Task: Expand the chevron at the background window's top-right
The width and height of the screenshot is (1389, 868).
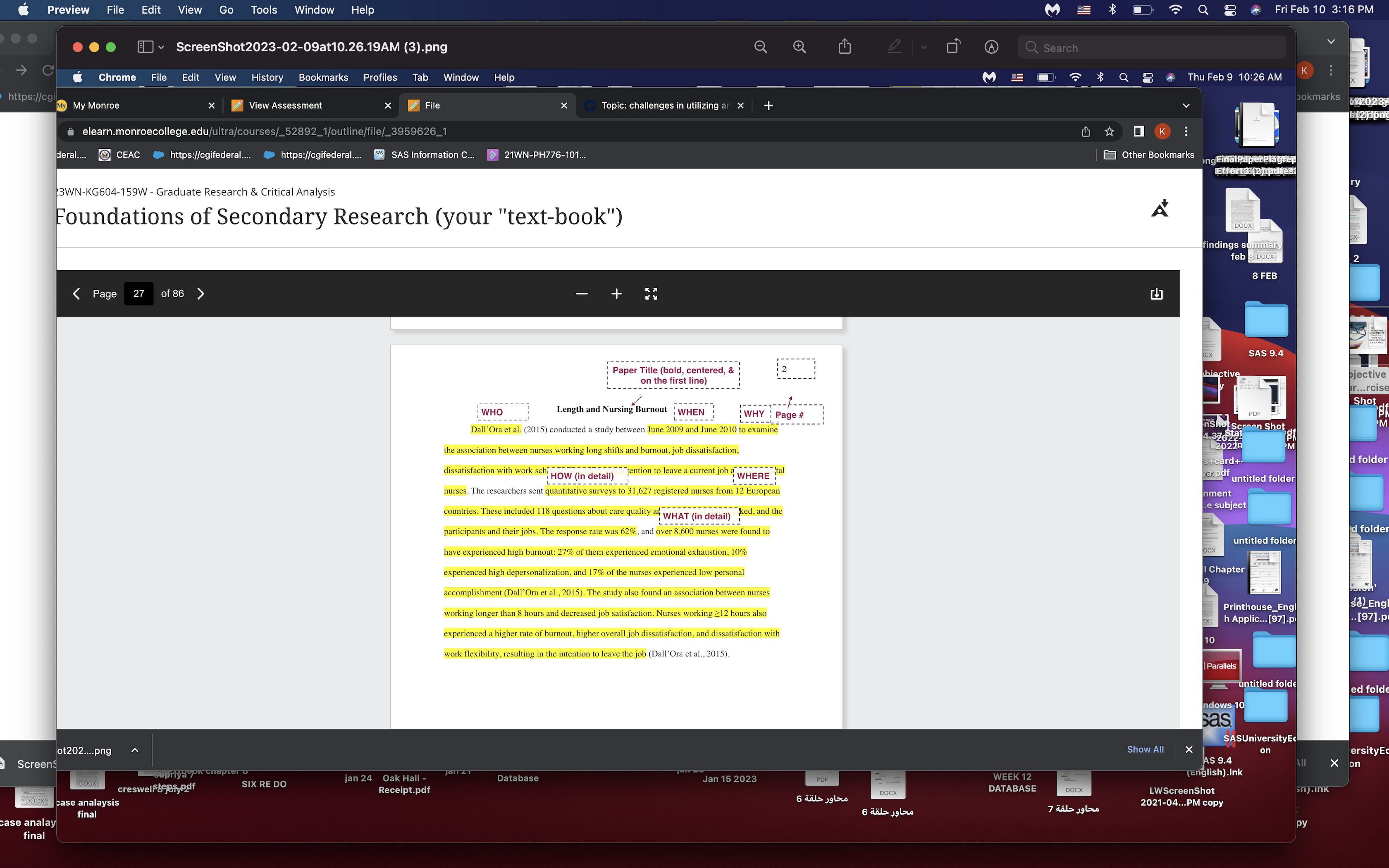Action: [1331, 41]
